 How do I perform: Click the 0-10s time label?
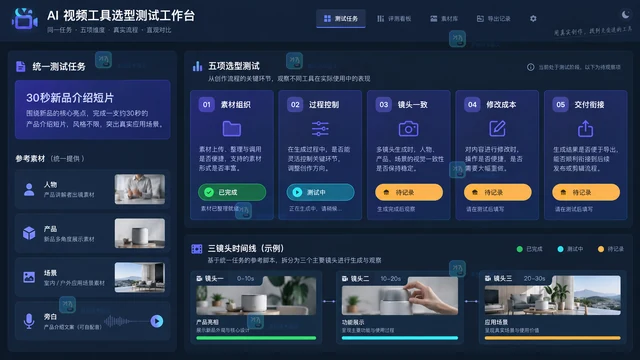245,278
